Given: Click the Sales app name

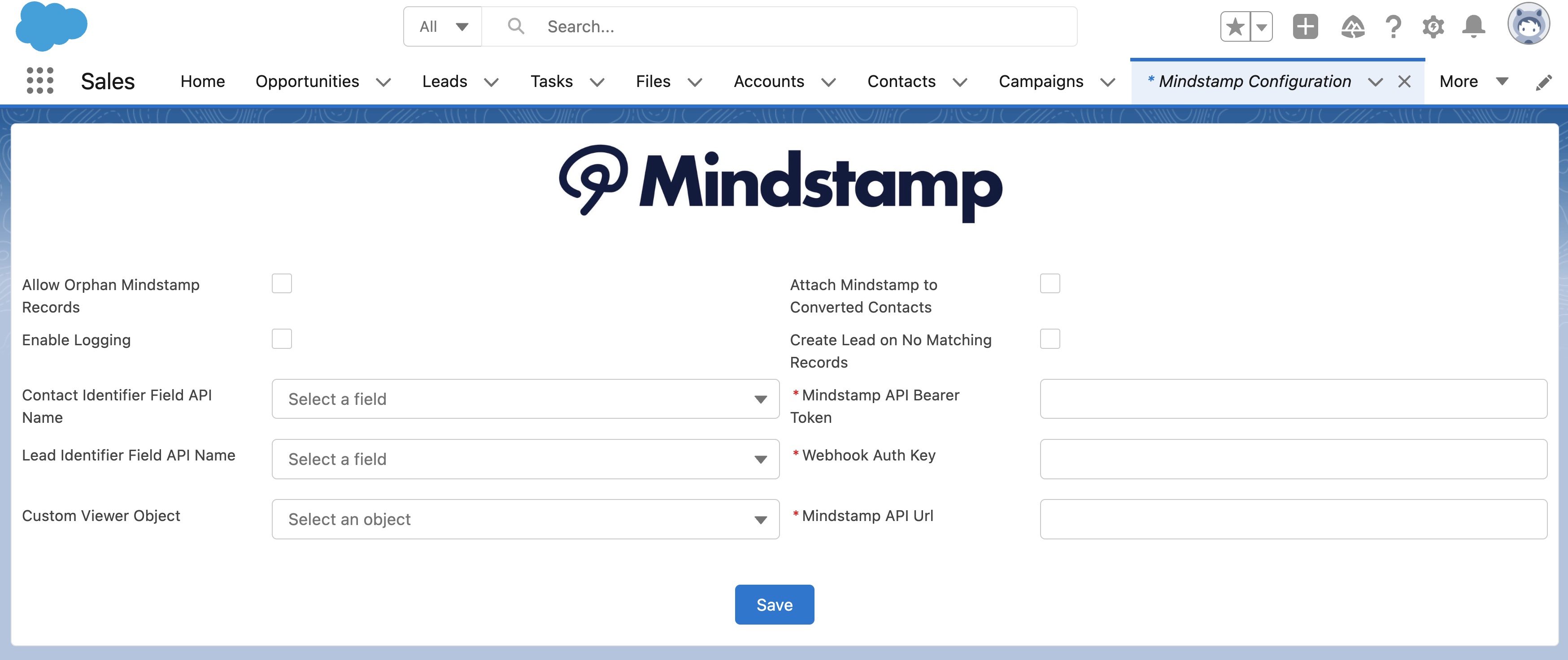Looking at the screenshot, I should tap(108, 82).
